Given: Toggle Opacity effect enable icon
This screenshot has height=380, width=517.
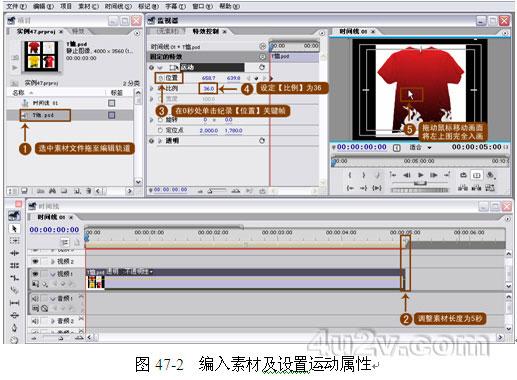Looking at the screenshot, I should pyautogui.click(x=152, y=141).
